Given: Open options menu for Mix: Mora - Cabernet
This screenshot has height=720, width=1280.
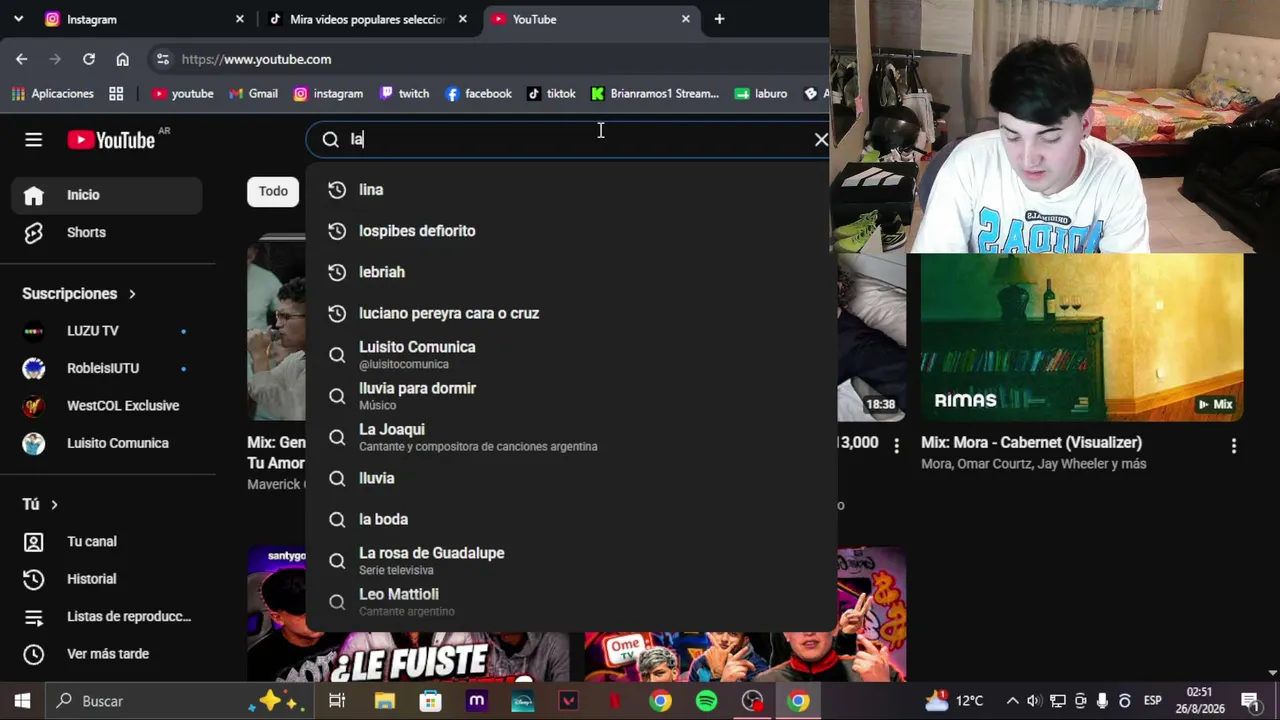Looking at the screenshot, I should 1233,446.
